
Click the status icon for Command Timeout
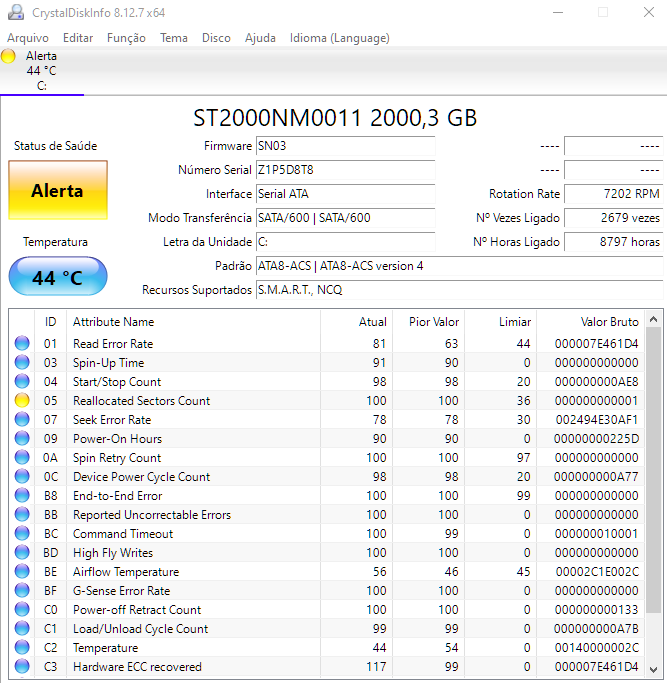pyautogui.click(x=22, y=533)
